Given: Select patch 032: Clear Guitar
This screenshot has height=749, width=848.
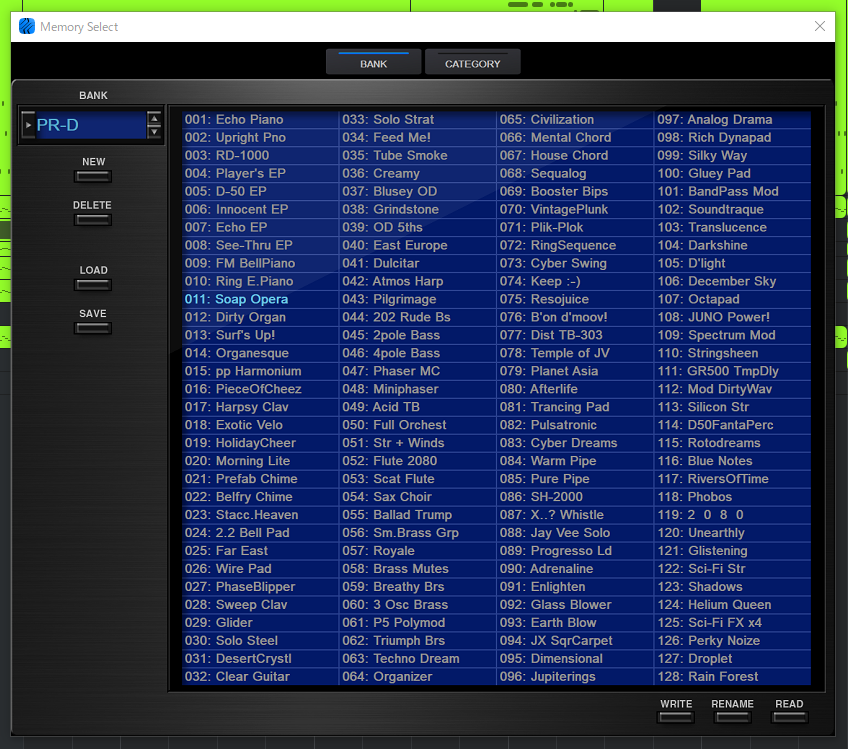Looking at the screenshot, I should click(260, 677).
